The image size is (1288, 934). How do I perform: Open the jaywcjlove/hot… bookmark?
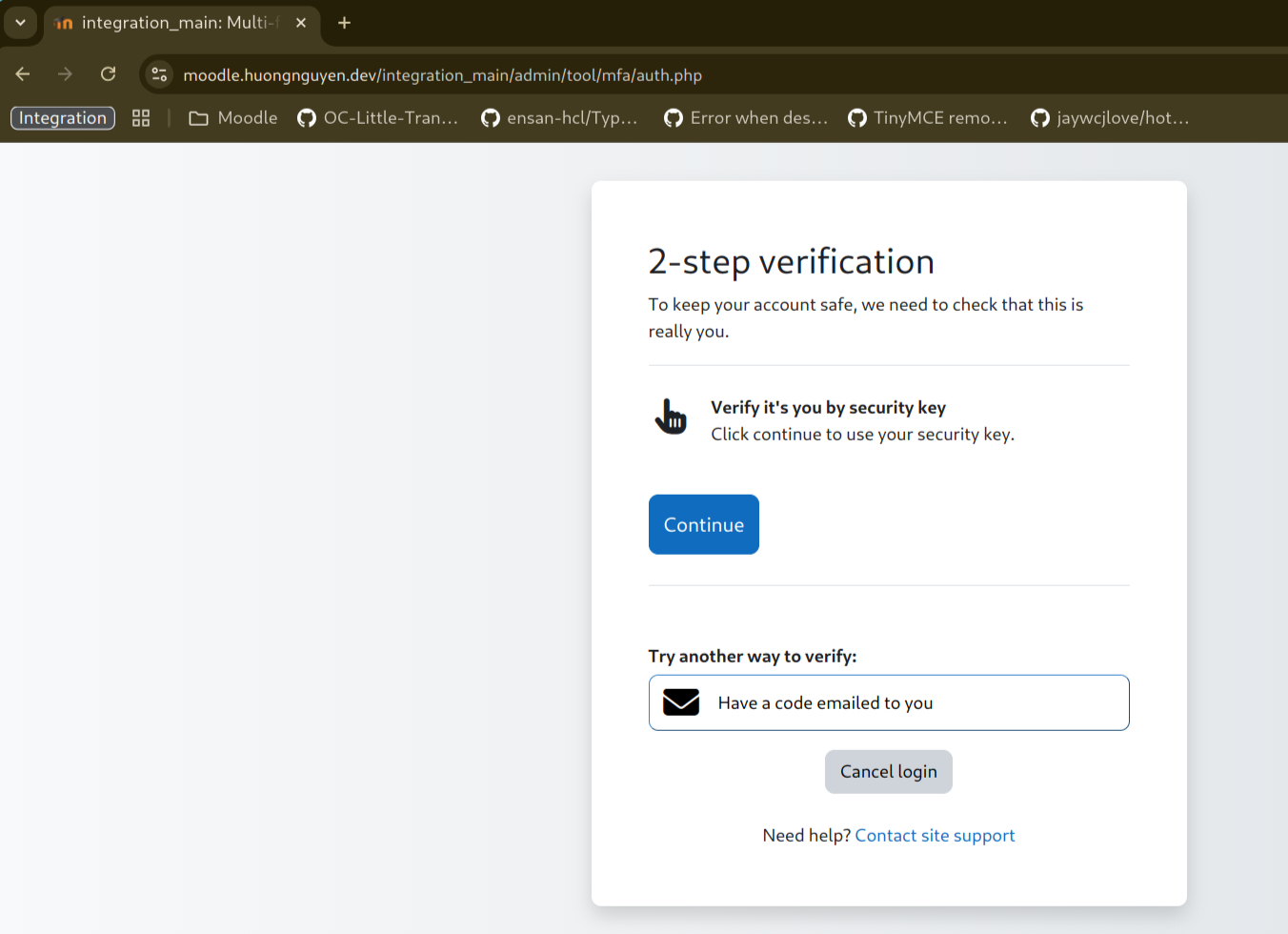pyautogui.click(x=1110, y=118)
